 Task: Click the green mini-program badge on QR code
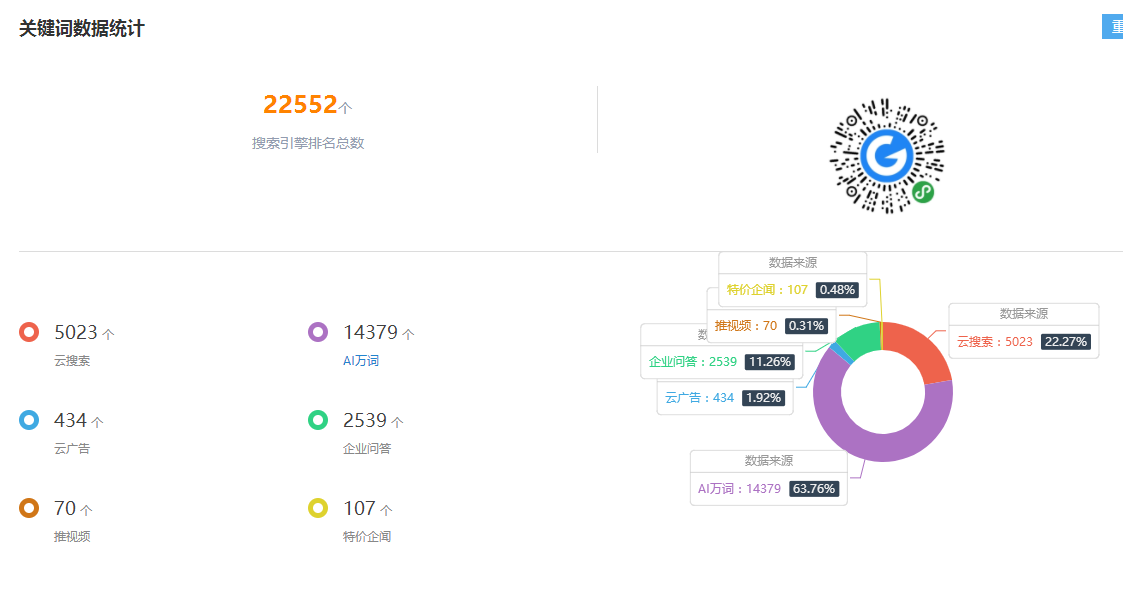pyautogui.click(x=923, y=193)
